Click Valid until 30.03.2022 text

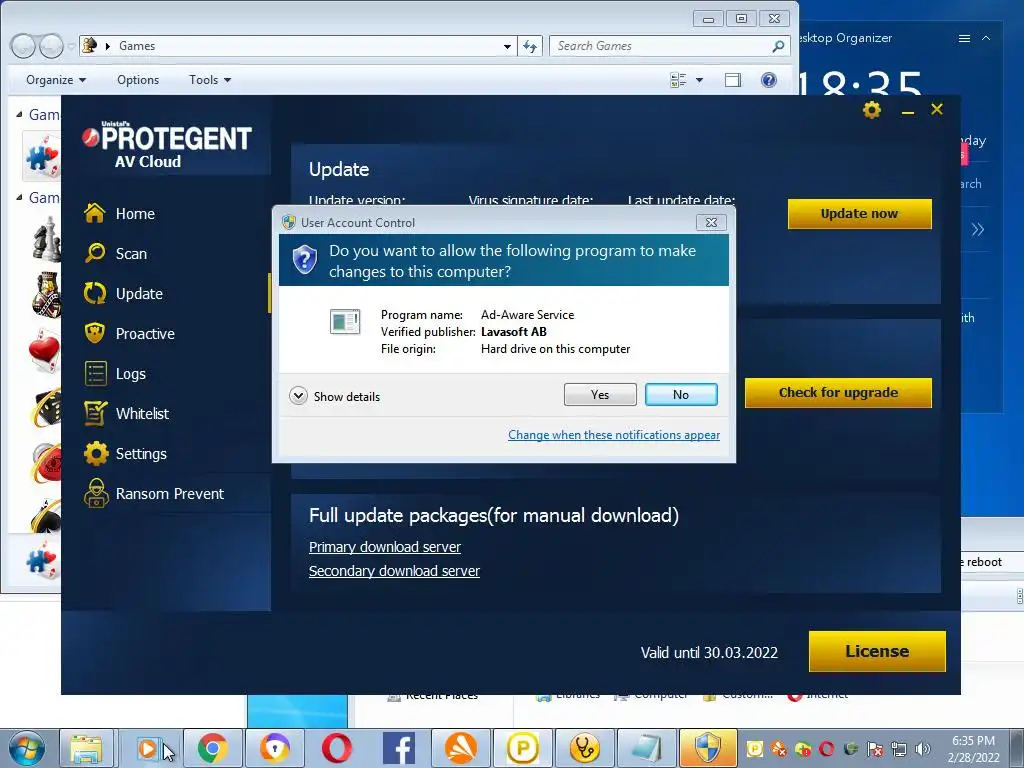pyautogui.click(x=709, y=652)
